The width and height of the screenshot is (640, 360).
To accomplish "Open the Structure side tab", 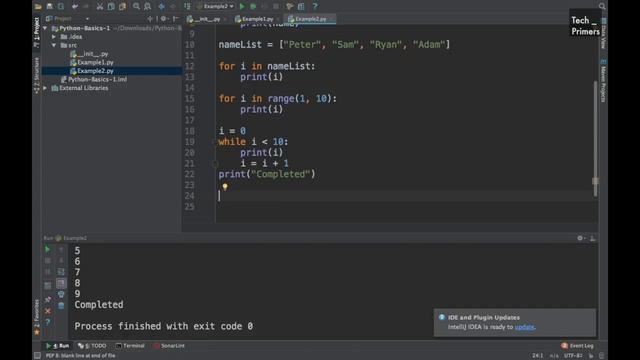I will point(37,75).
